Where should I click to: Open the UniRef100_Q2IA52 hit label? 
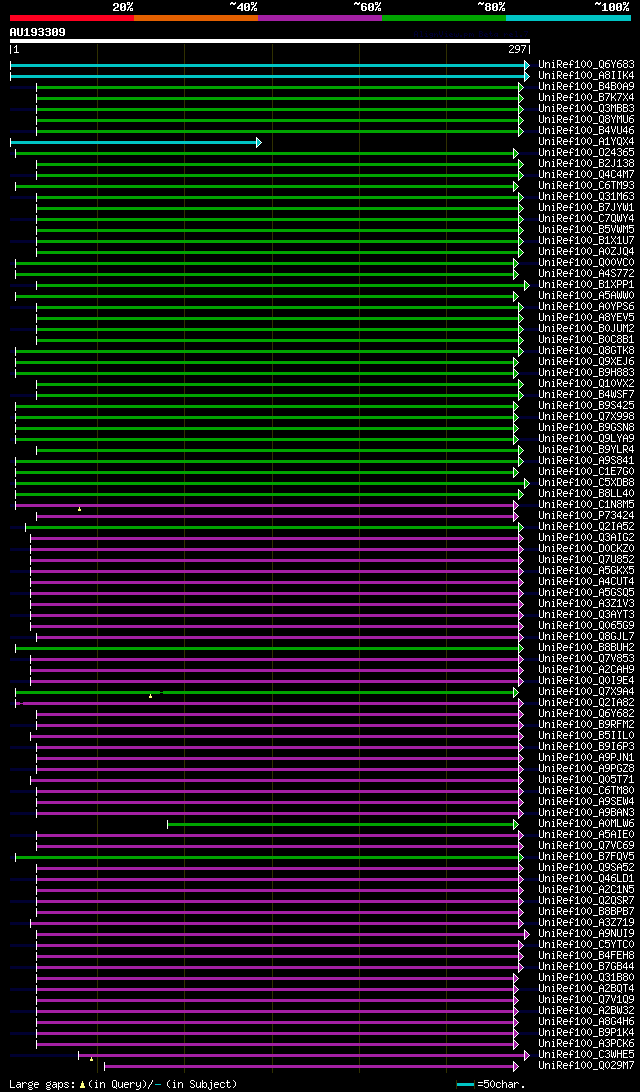click(586, 527)
